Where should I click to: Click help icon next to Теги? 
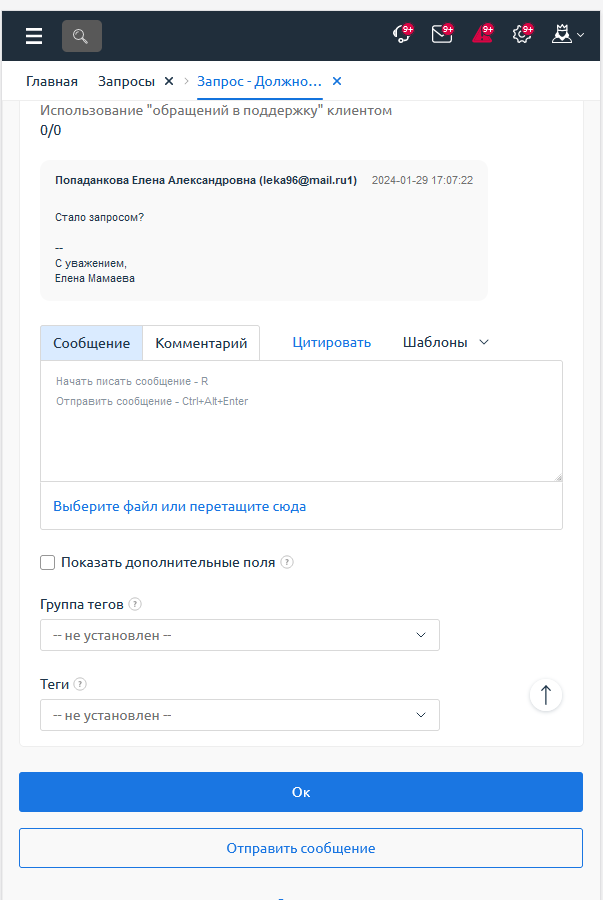80,684
